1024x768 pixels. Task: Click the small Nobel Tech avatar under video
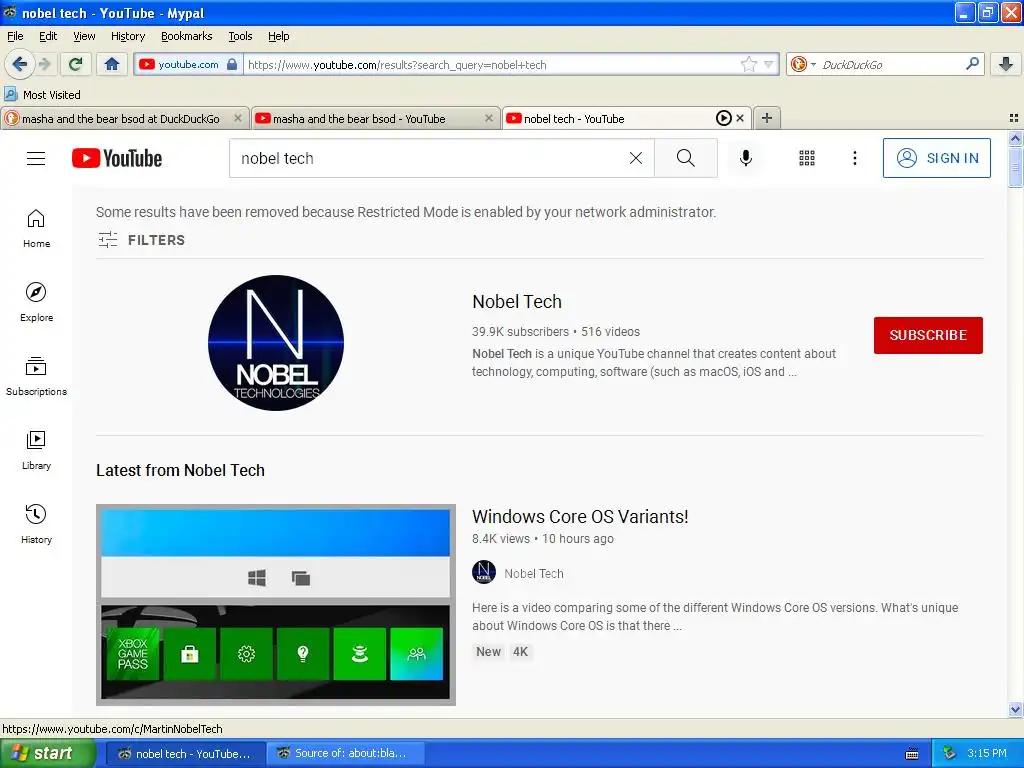coord(484,573)
